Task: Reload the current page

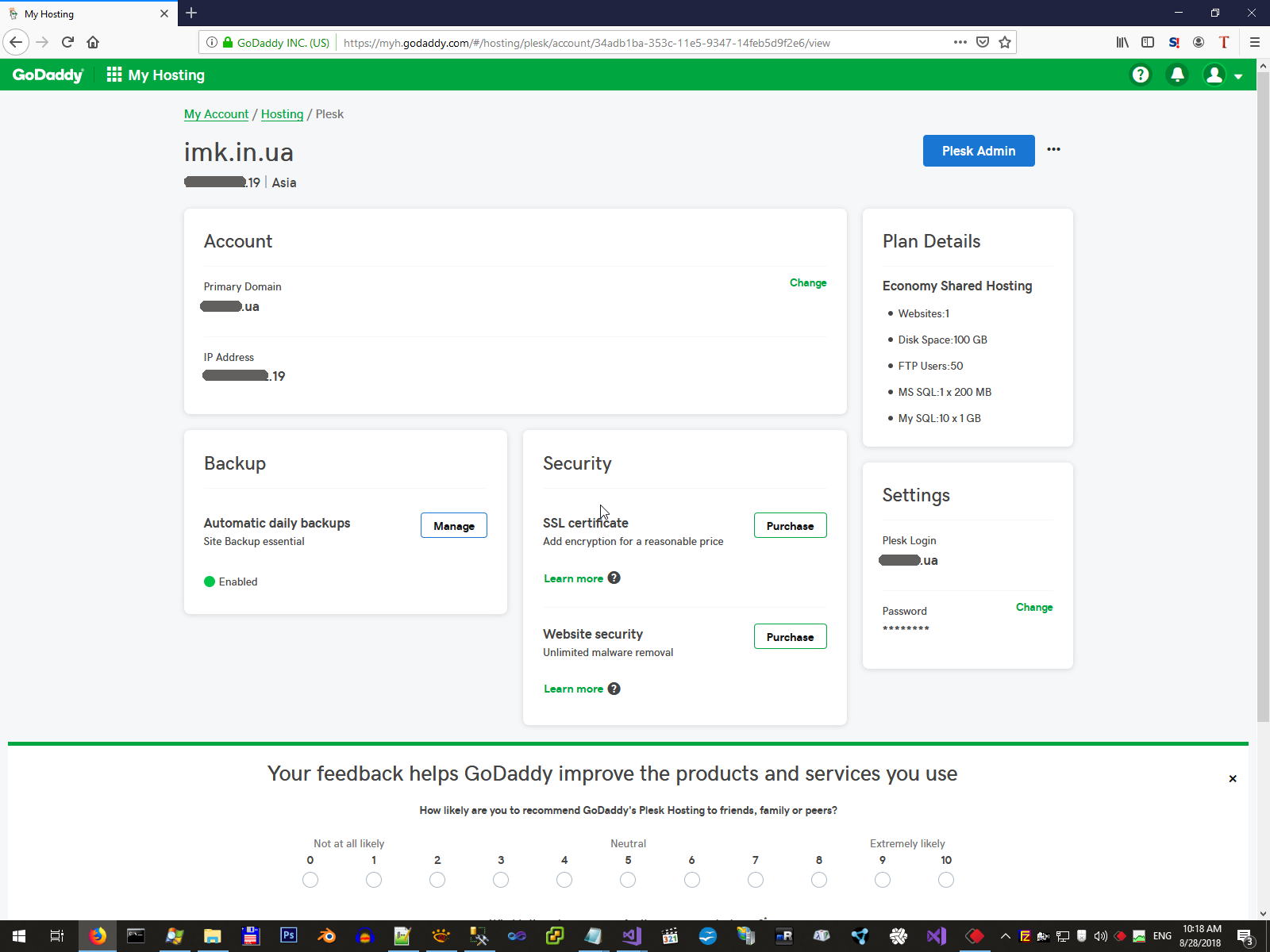Action: tap(68, 42)
